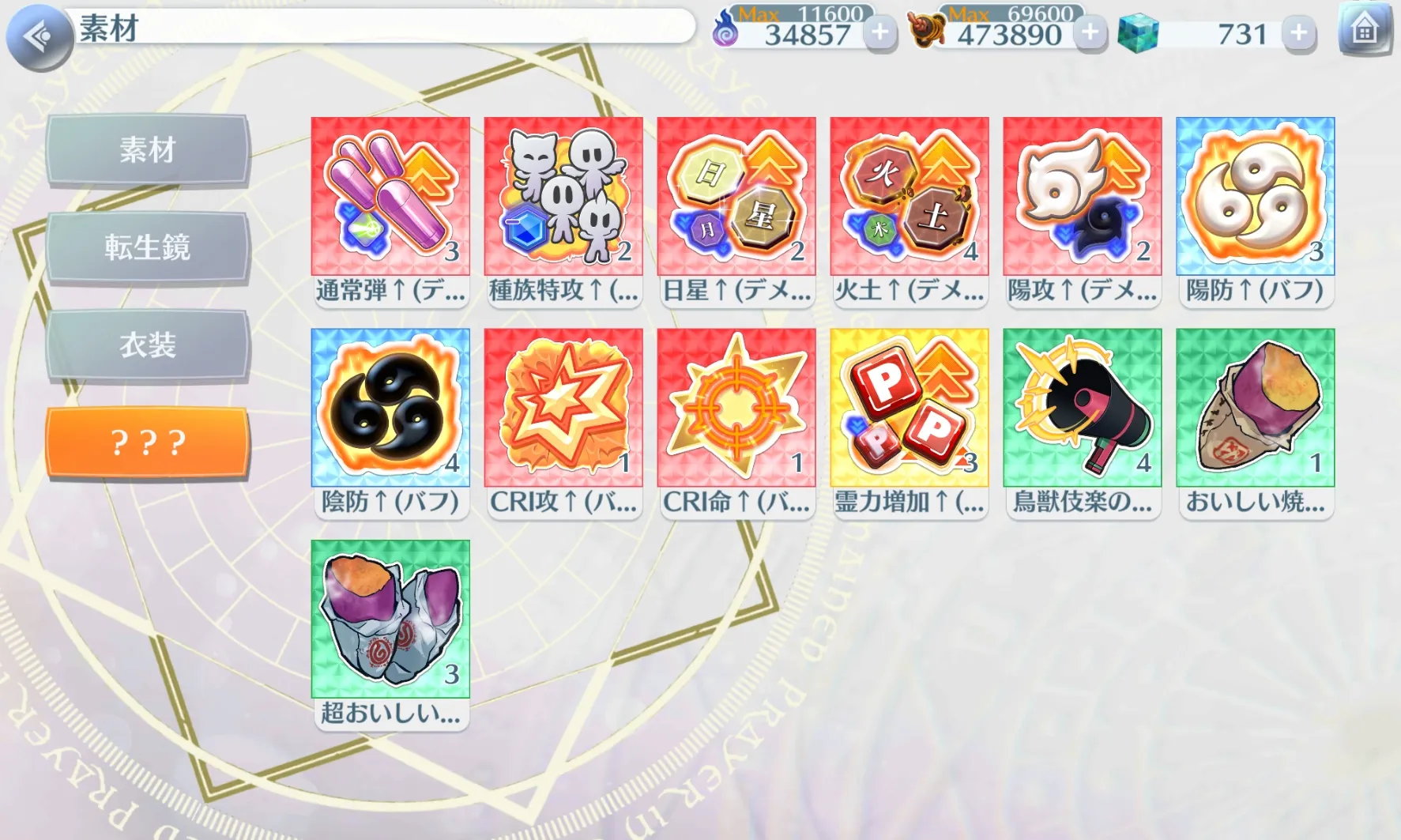Open the 衣装 costume tab

(148, 345)
